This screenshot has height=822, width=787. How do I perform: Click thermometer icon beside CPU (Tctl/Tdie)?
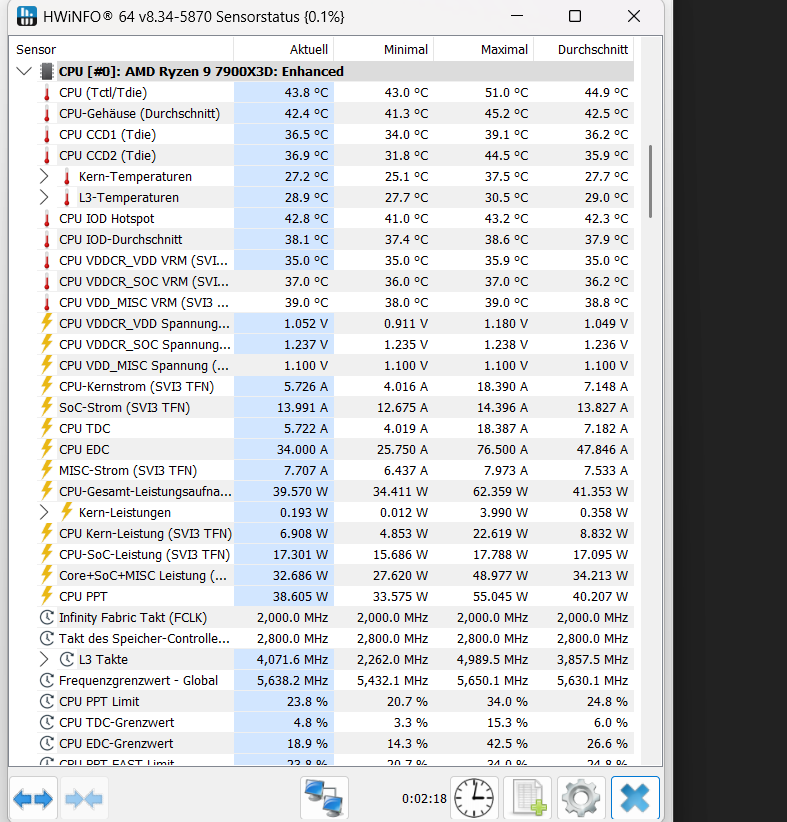pos(47,93)
